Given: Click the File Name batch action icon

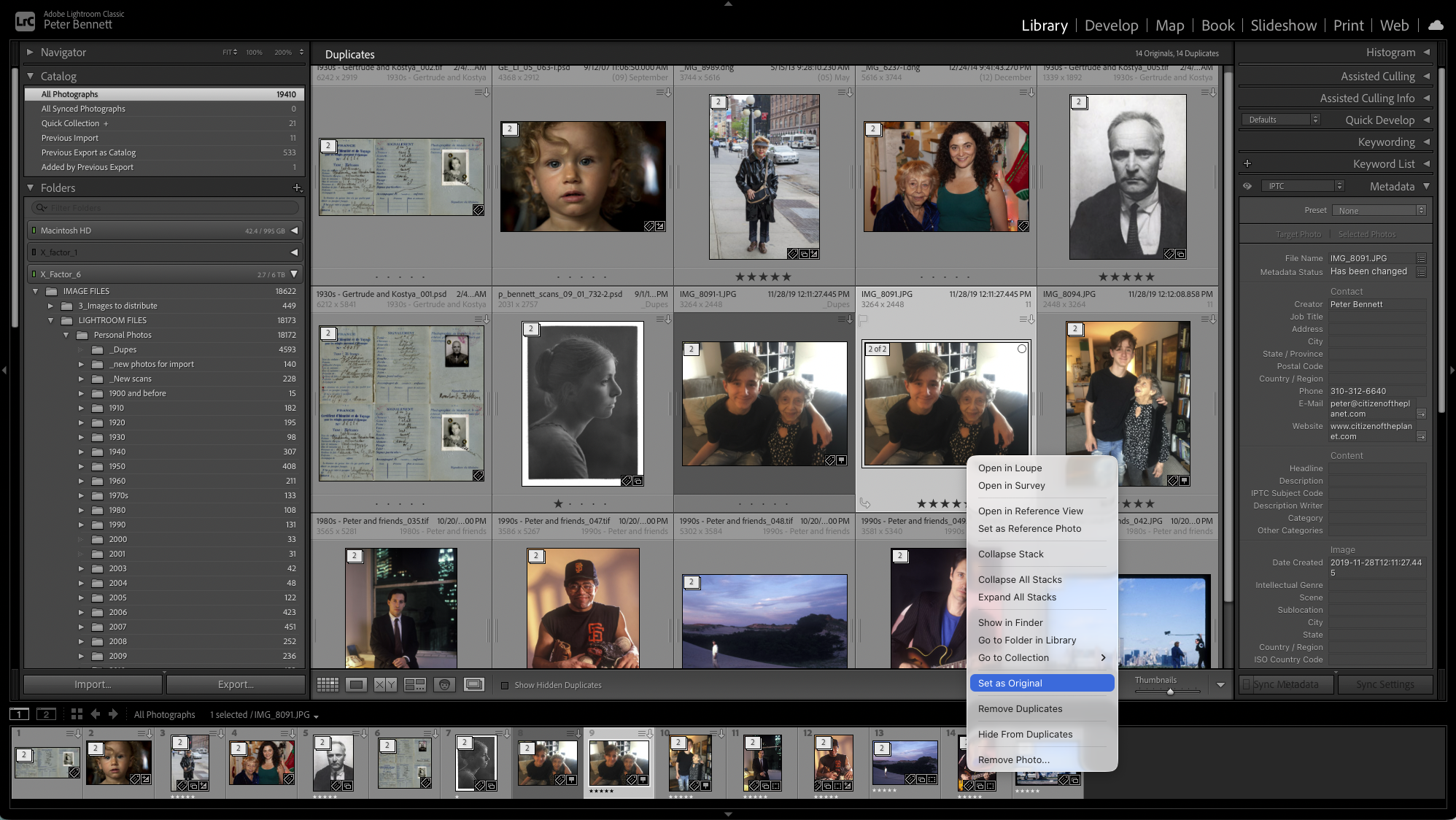Looking at the screenshot, I should click(1421, 258).
